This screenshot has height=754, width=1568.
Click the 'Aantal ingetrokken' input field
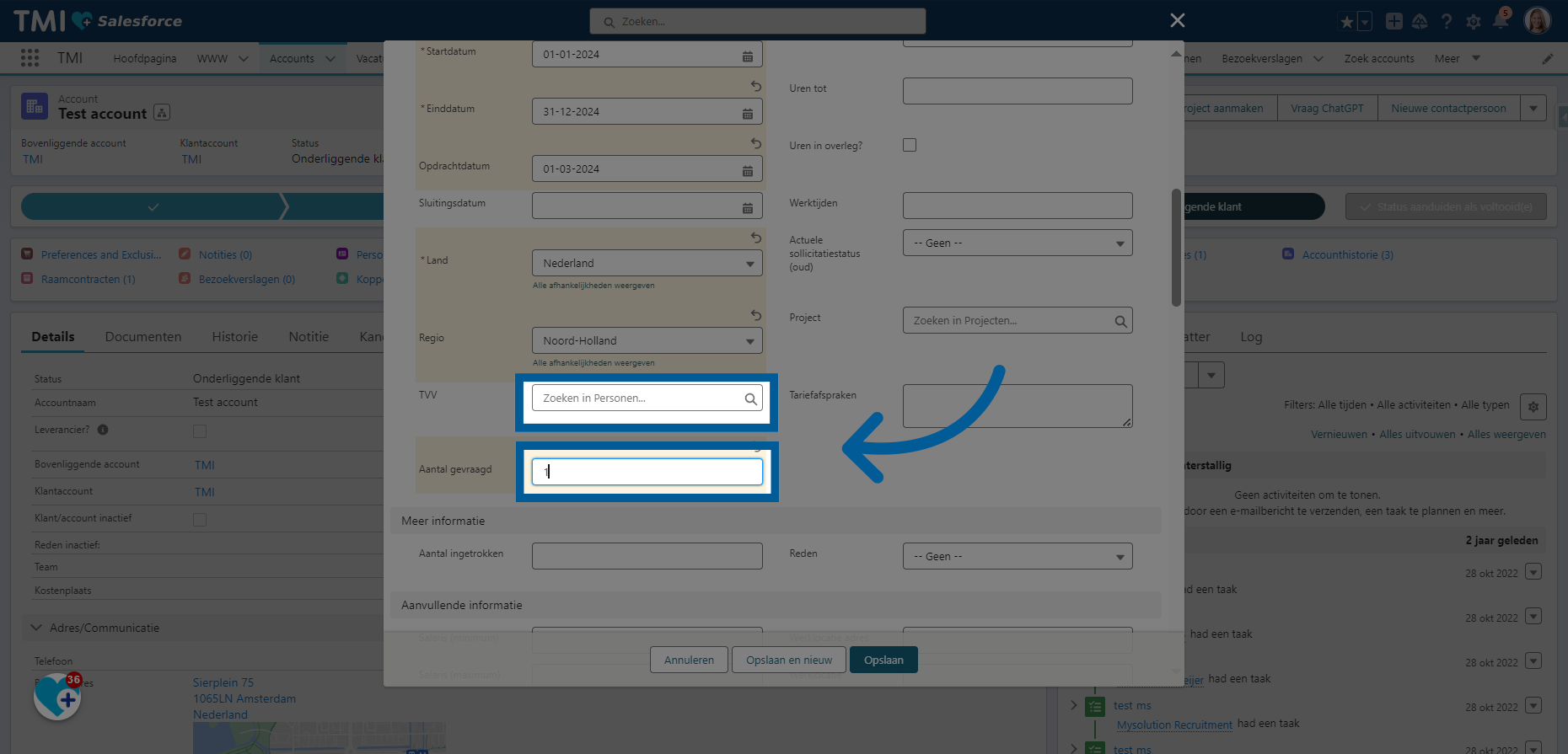[x=647, y=556]
